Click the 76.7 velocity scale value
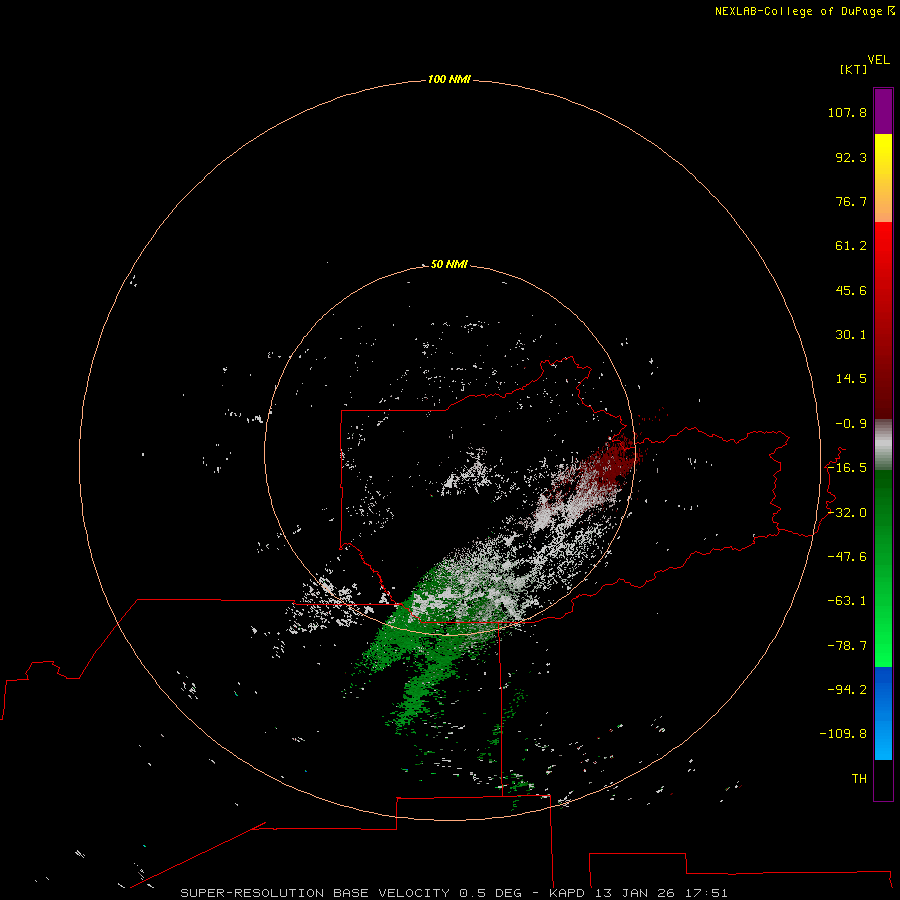The height and width of the screenshot is (900, 900). click(851, 201)
